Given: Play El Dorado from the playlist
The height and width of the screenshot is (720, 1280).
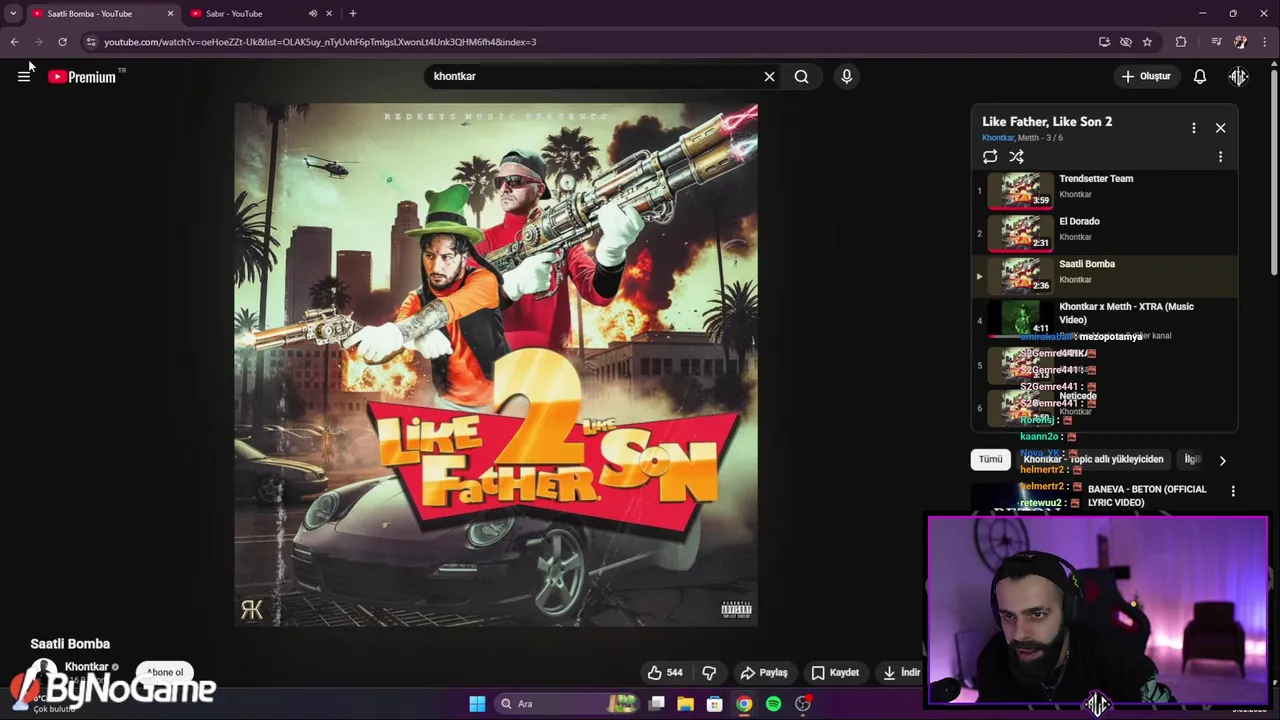Looking at the screenshot, I should point(1105,233).
